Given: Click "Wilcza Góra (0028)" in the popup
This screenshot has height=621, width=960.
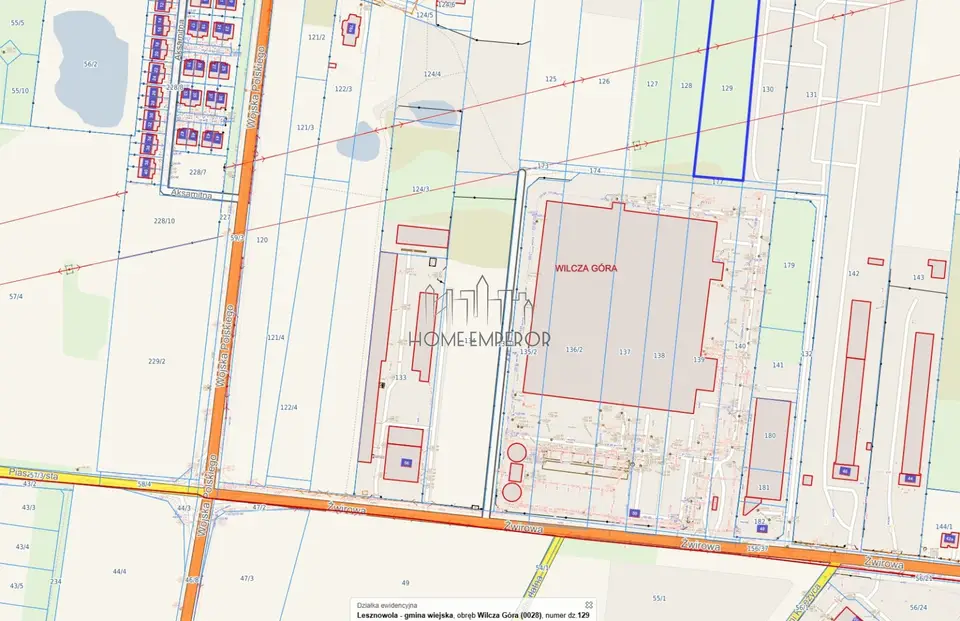Looking at the screenshot, I should coord(509,615).
